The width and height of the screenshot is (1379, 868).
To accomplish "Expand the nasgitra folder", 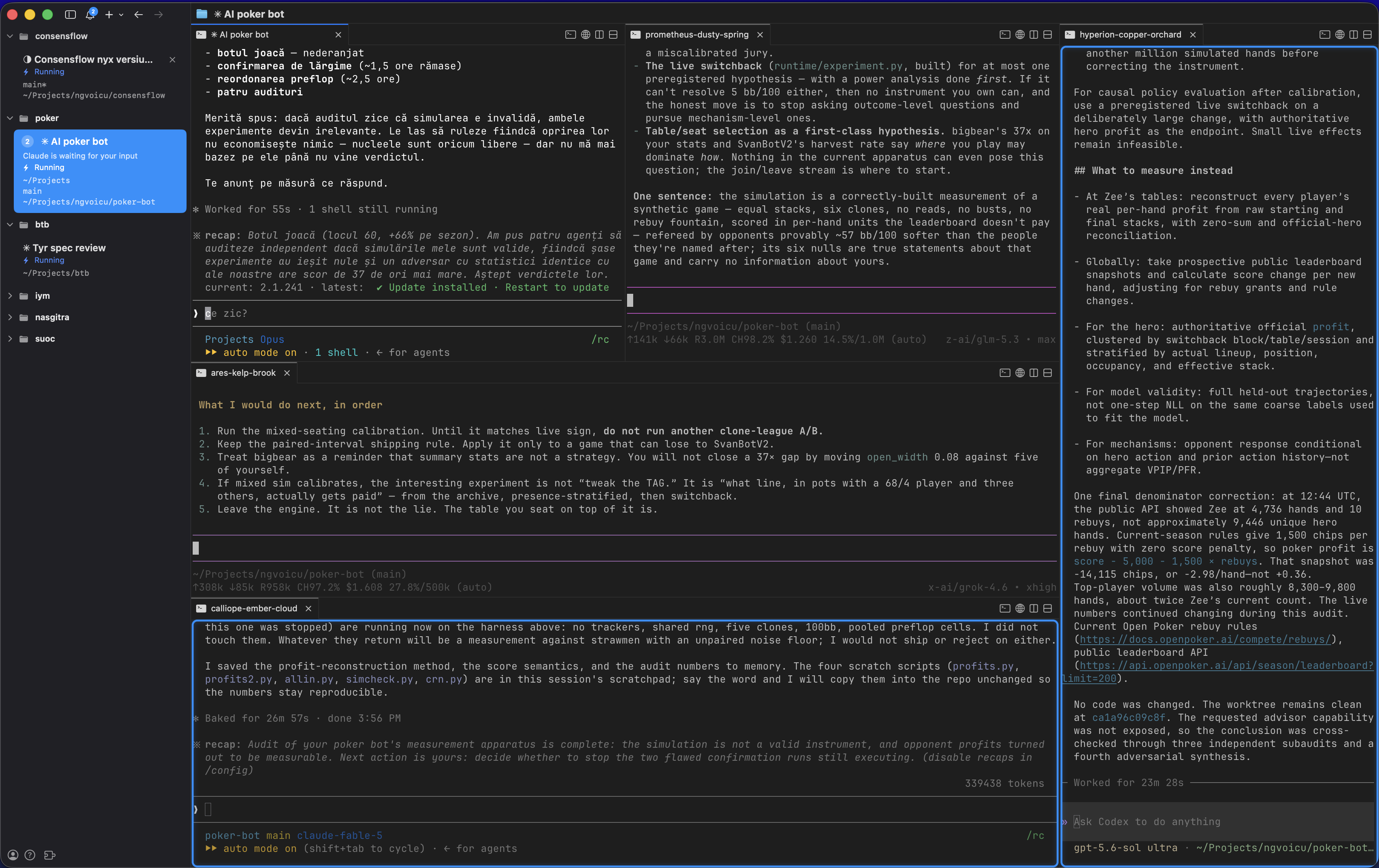I will pos(10,317).
